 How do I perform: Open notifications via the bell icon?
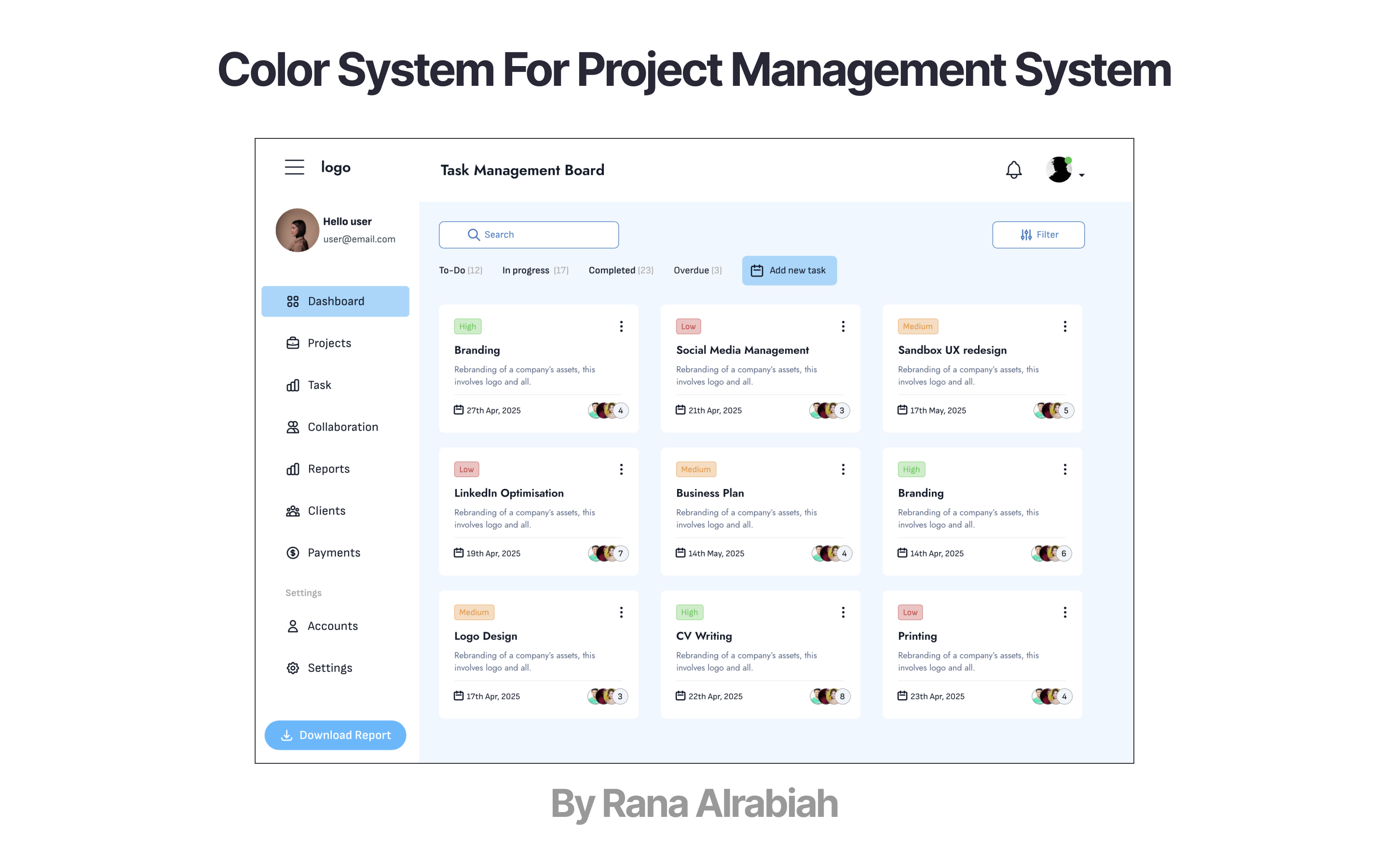pyautogui.click(x=1014, y=169)
